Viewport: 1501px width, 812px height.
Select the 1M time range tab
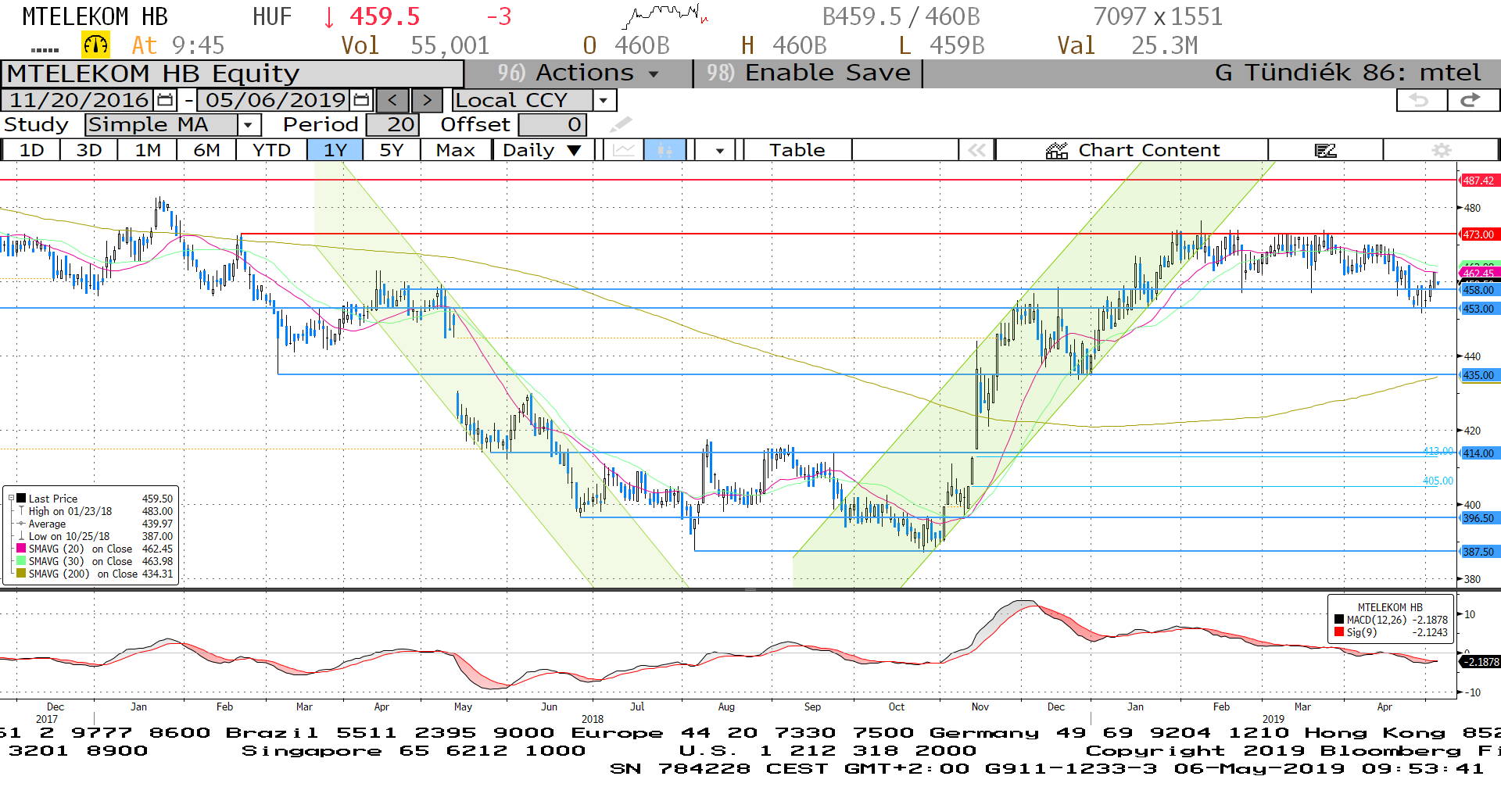coord(148,150)
